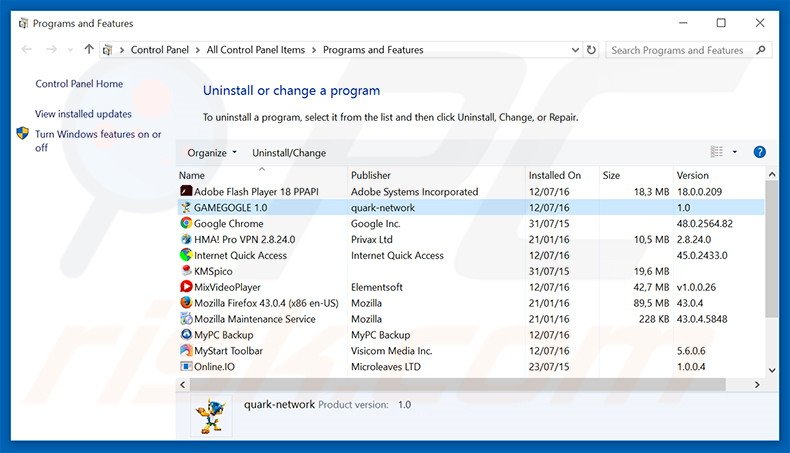Click the Elementsoft publisher cell
790x453 pixels.
[x=376, y=287]
